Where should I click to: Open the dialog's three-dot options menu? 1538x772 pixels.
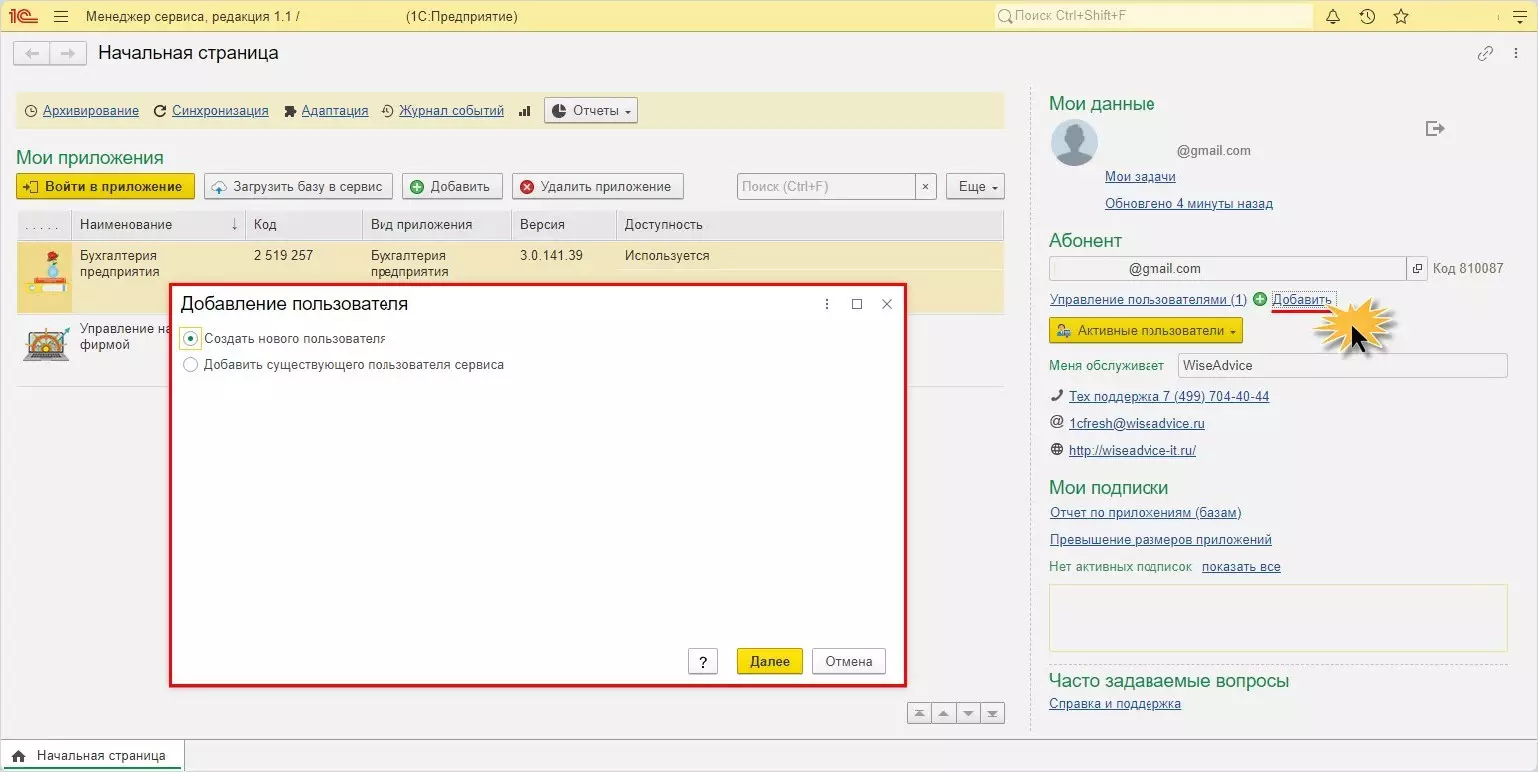[827, 304]
